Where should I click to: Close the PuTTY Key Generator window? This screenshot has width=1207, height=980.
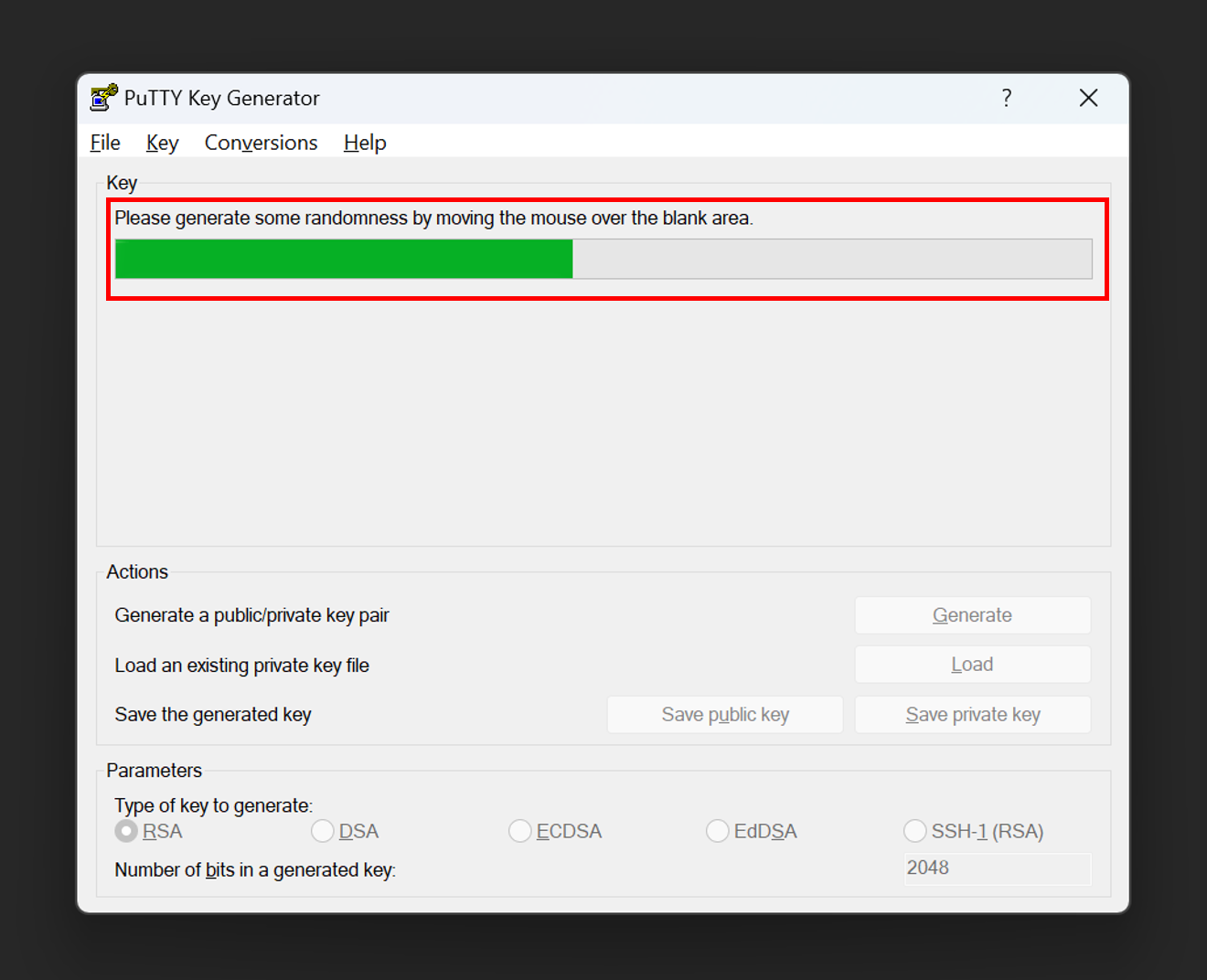(1088, 98)
